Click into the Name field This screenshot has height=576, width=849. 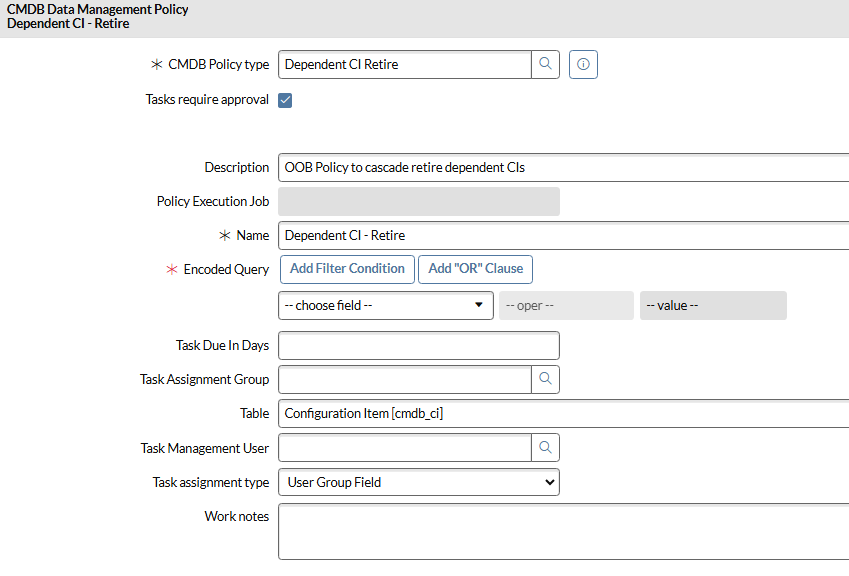click(564, 235)
